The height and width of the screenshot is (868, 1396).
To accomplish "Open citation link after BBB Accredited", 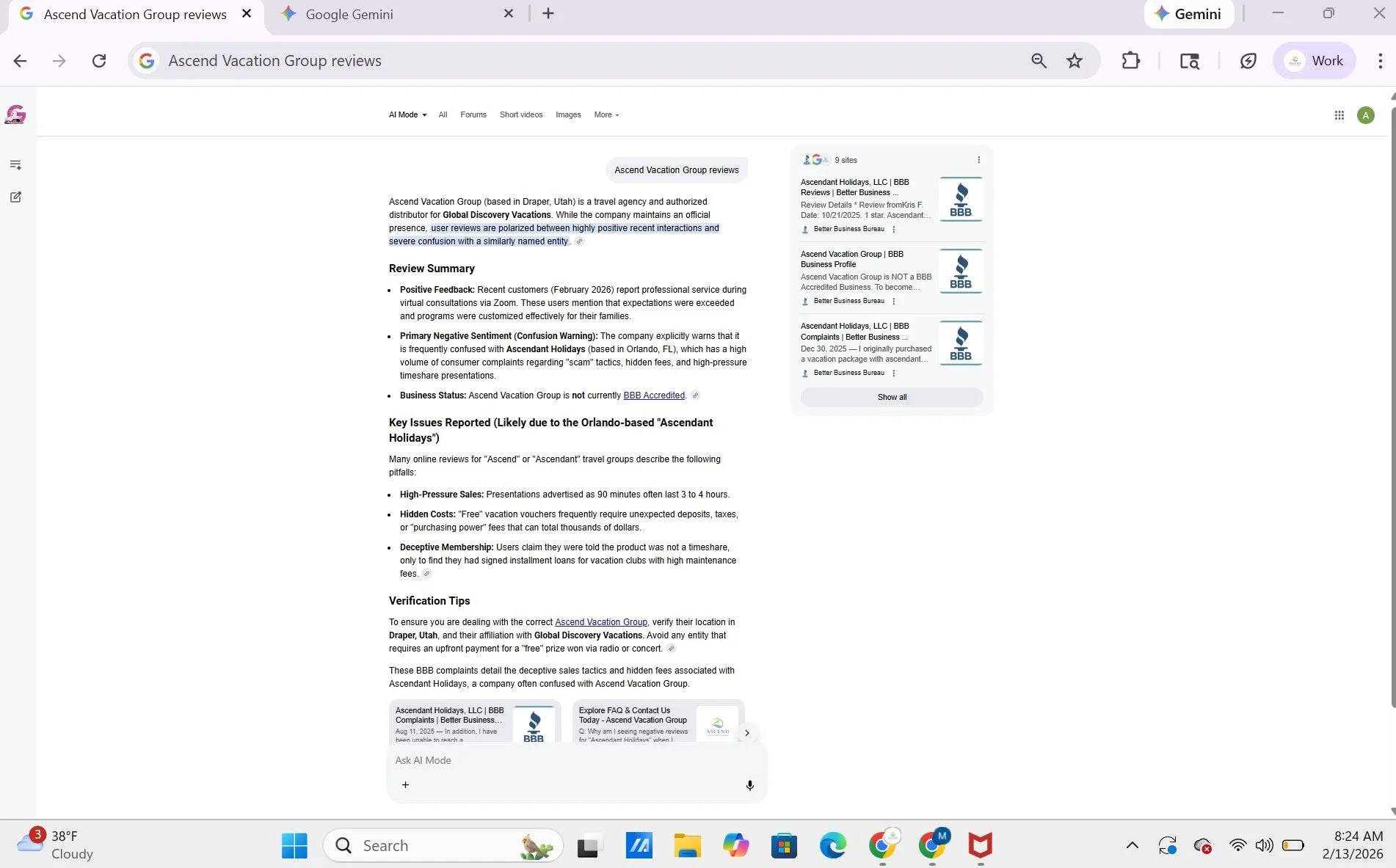I will point(695,395).
